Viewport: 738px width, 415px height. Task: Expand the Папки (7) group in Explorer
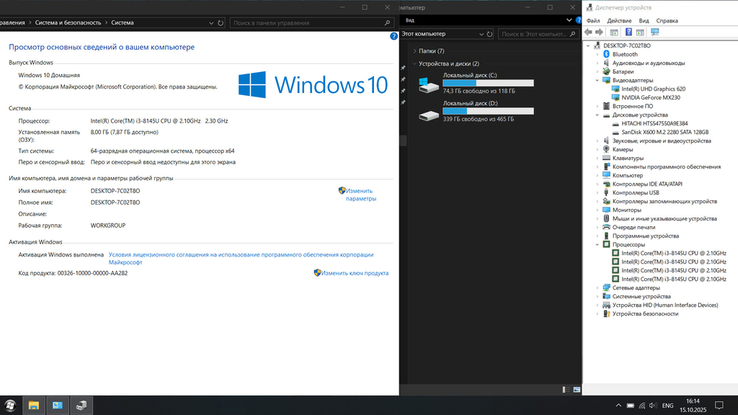tap(414, 51)
